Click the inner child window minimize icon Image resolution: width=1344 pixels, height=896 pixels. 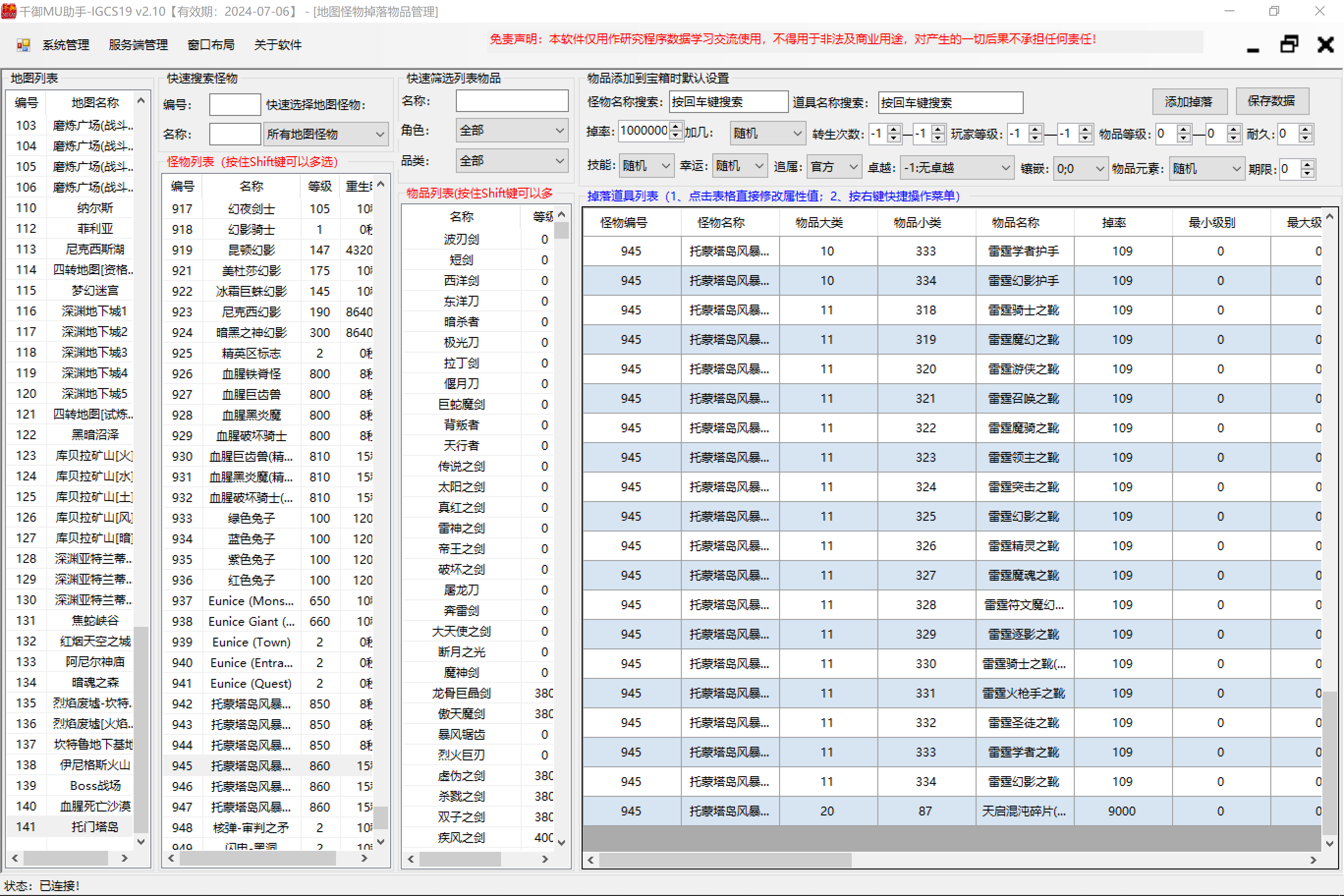click(1253, 50)
